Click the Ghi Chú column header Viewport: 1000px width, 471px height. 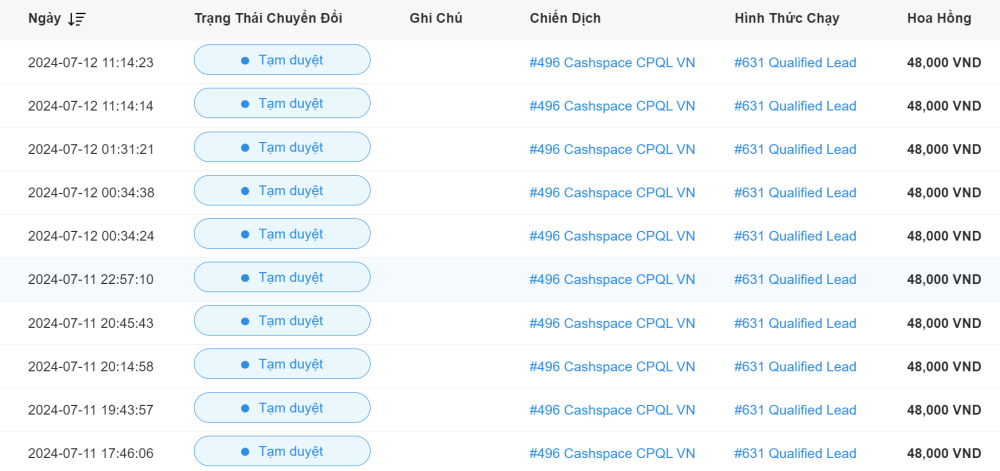436,19
